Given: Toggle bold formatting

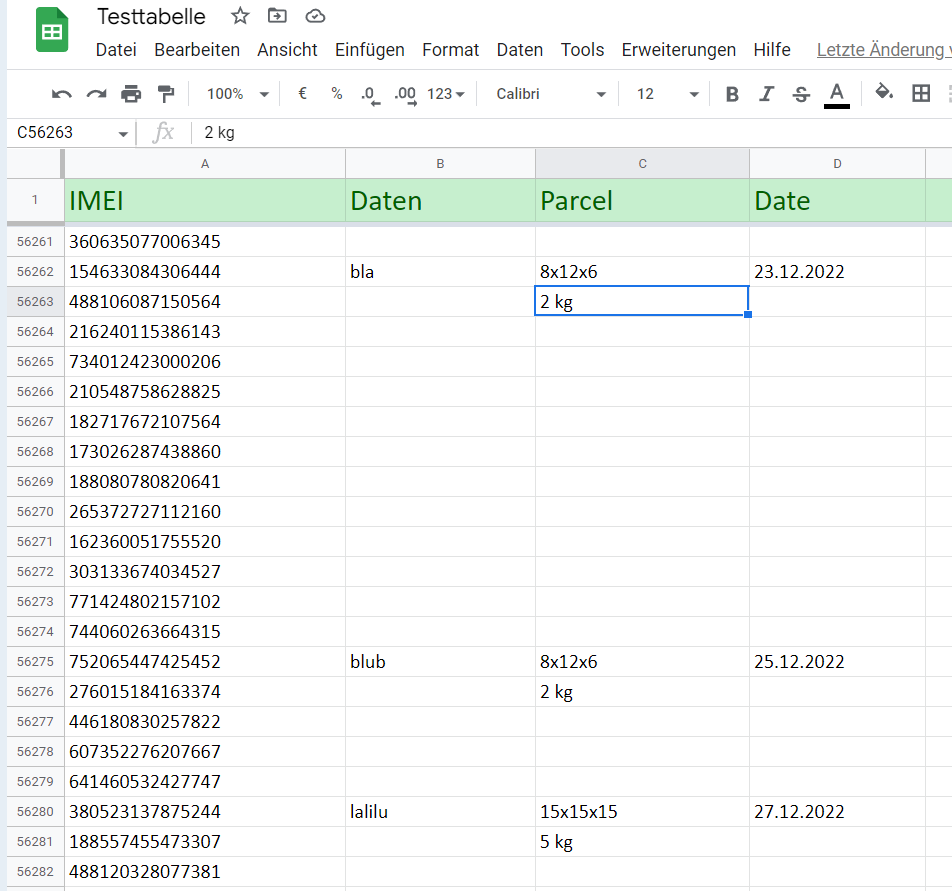Looking at the screenshot, I should click(732, 94).
